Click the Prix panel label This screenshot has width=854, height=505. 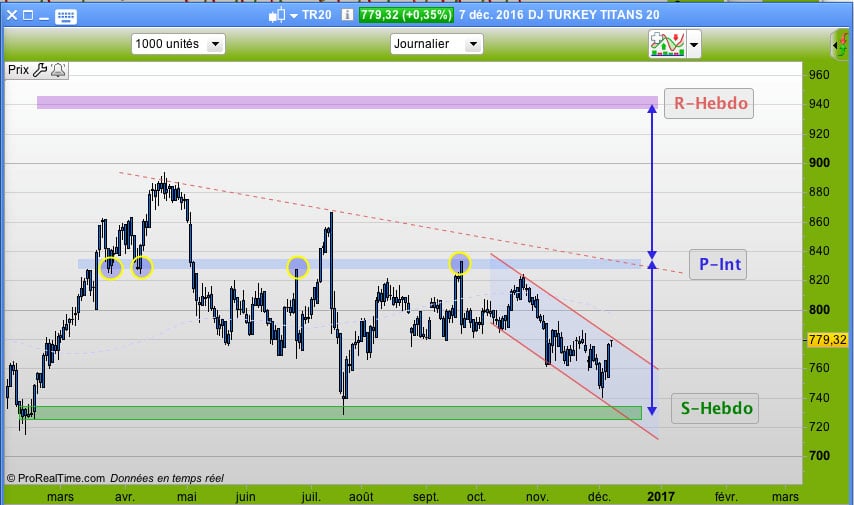click(19, 70)
